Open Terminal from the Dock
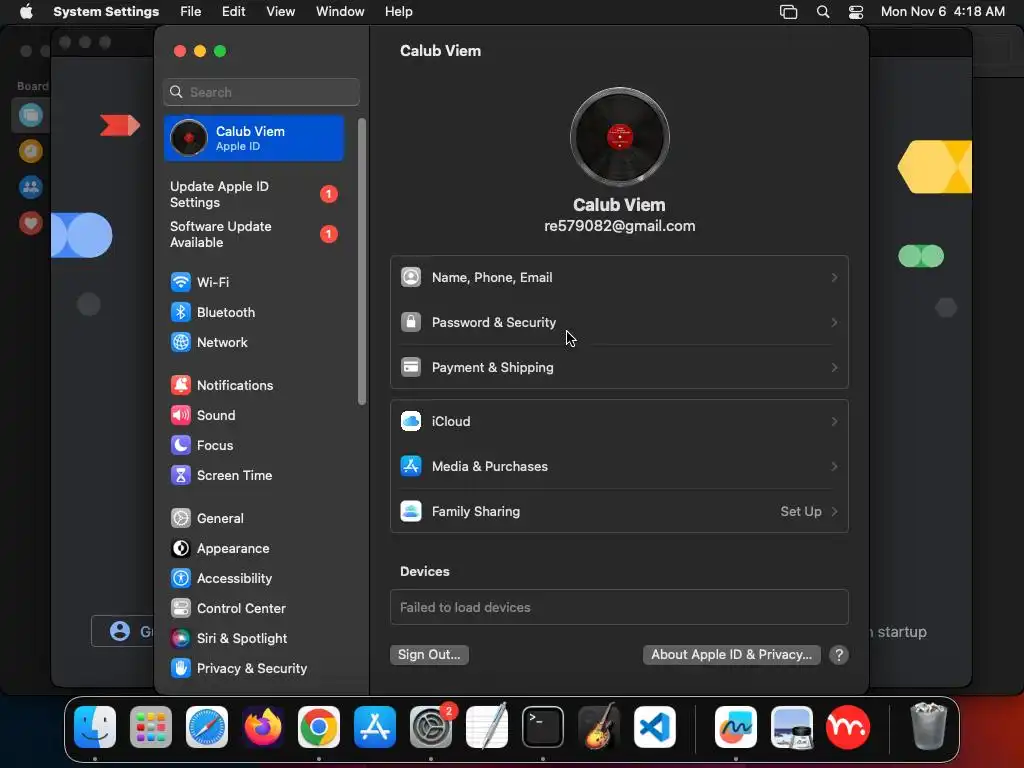The width and height of the screenshot is (1024, 768). 543,727
